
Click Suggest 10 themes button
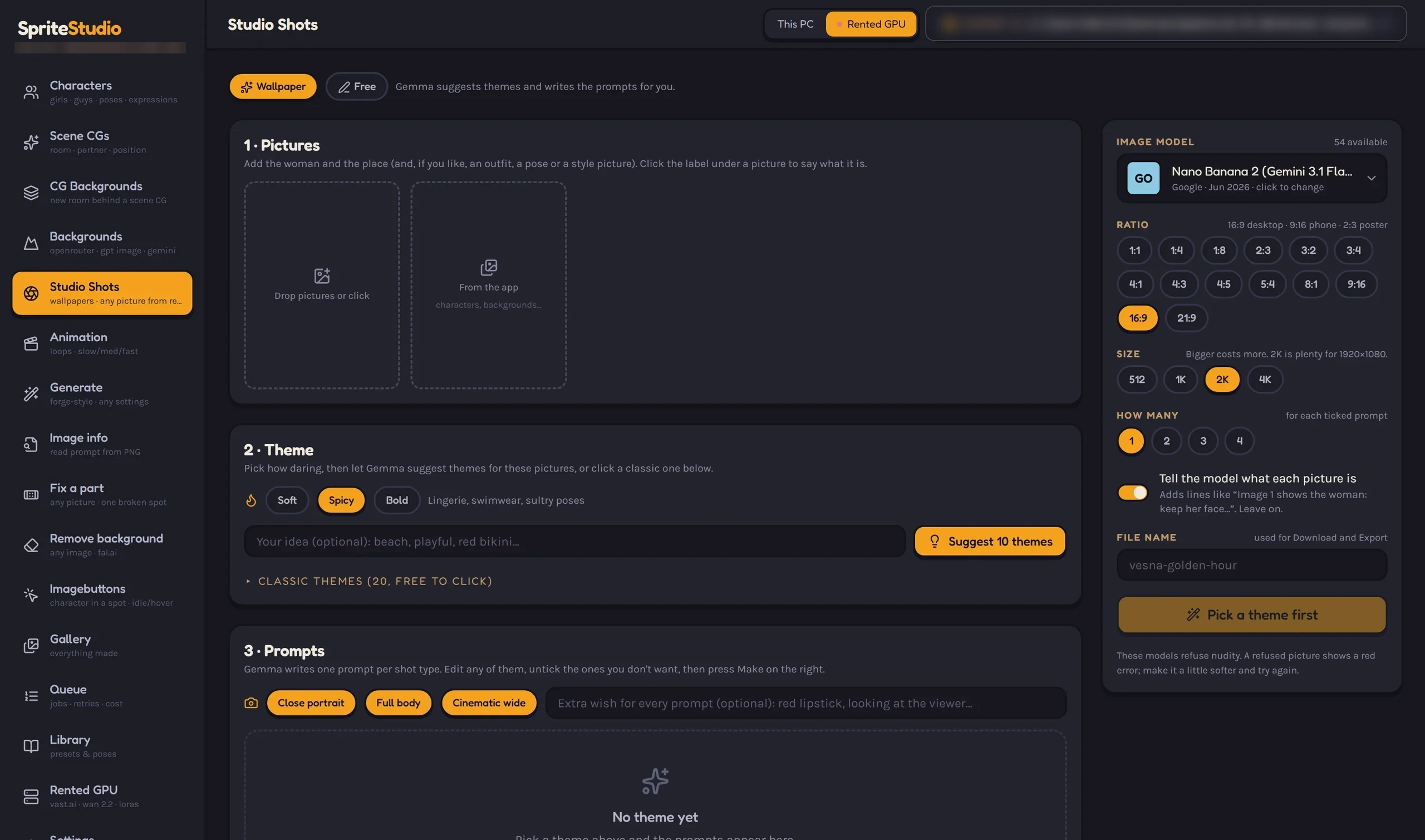tap(990, 542)
